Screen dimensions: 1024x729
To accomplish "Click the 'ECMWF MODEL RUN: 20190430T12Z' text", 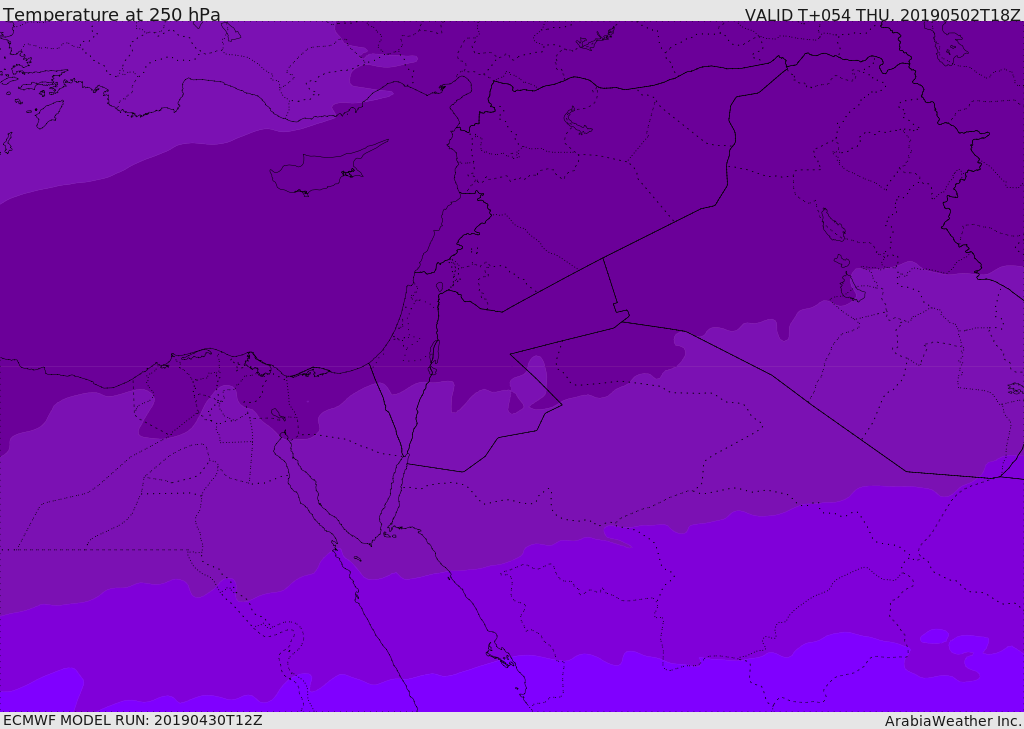I will [133, 720].
